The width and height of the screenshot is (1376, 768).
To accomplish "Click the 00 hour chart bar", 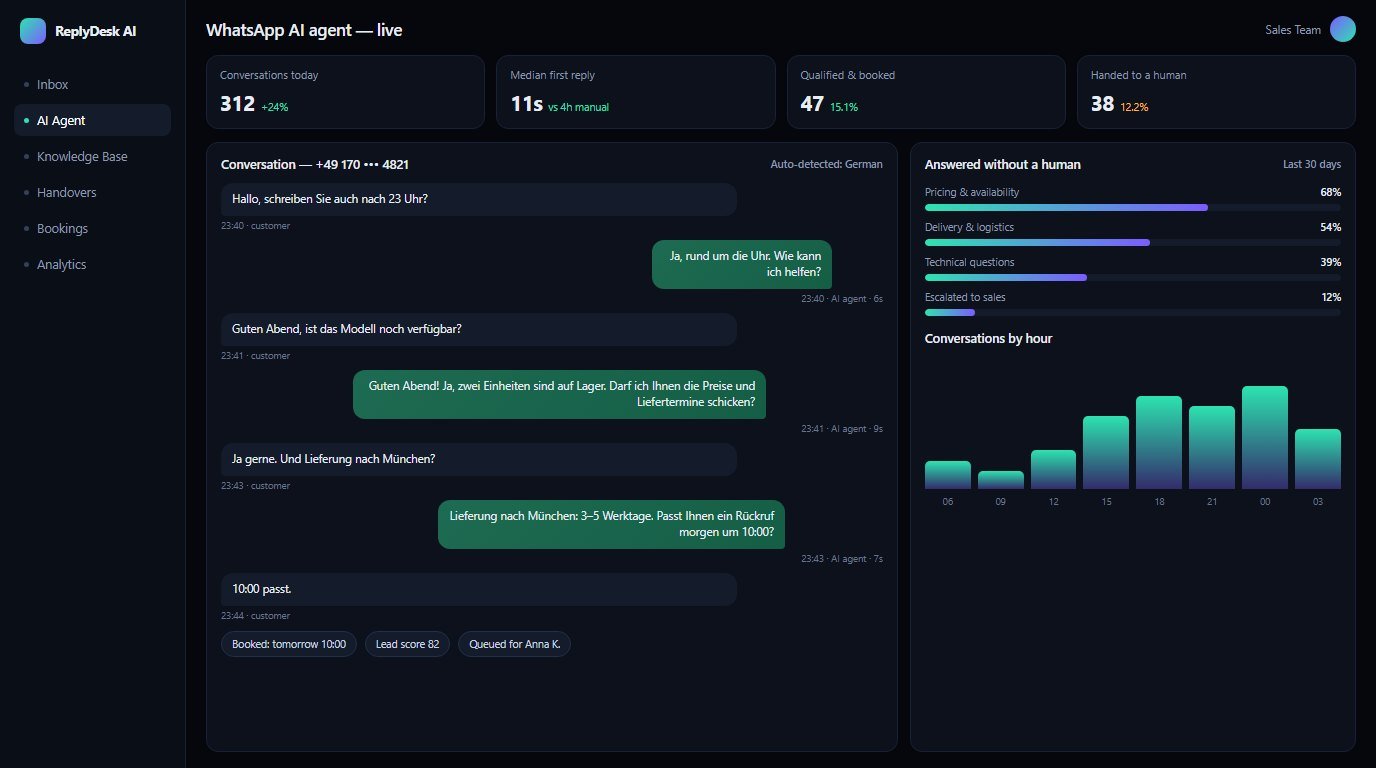I will pos(1265,437).
